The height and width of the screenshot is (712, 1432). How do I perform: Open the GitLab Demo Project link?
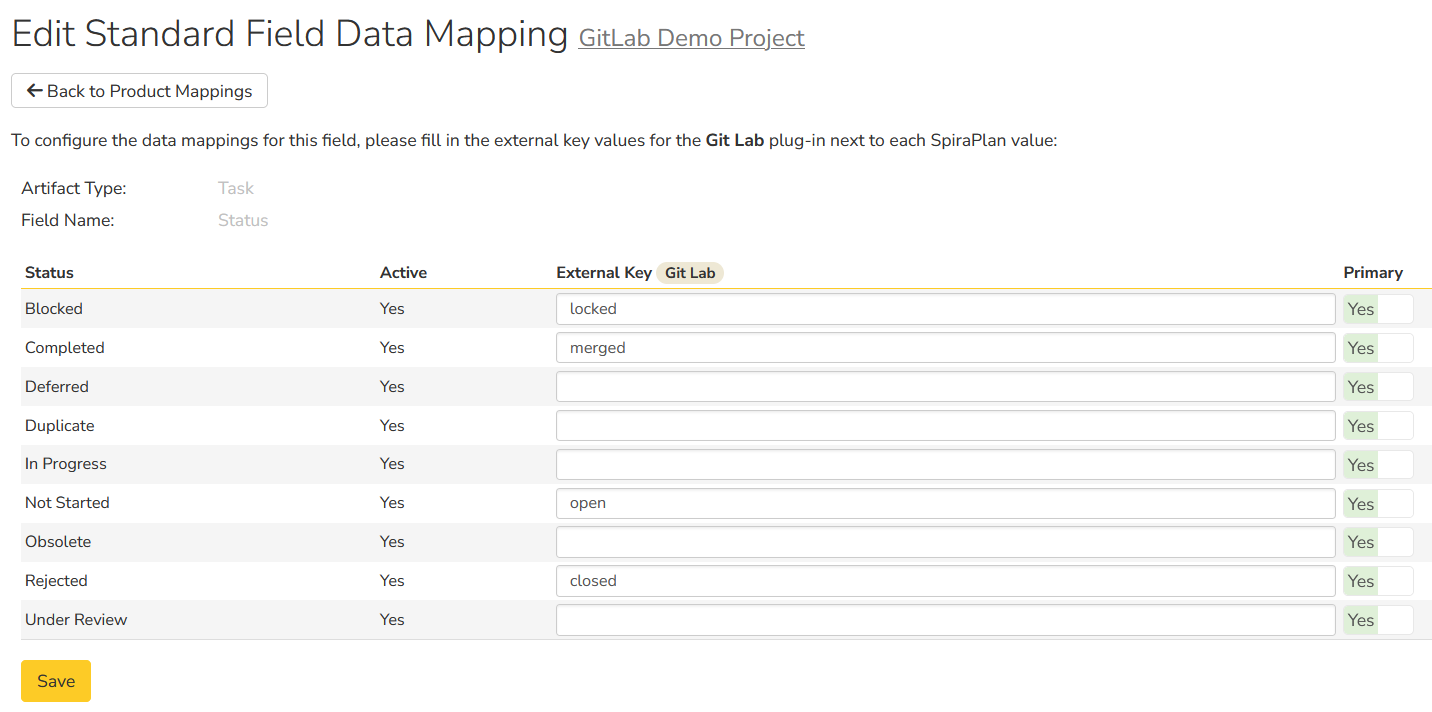click(x=691, y=38)
